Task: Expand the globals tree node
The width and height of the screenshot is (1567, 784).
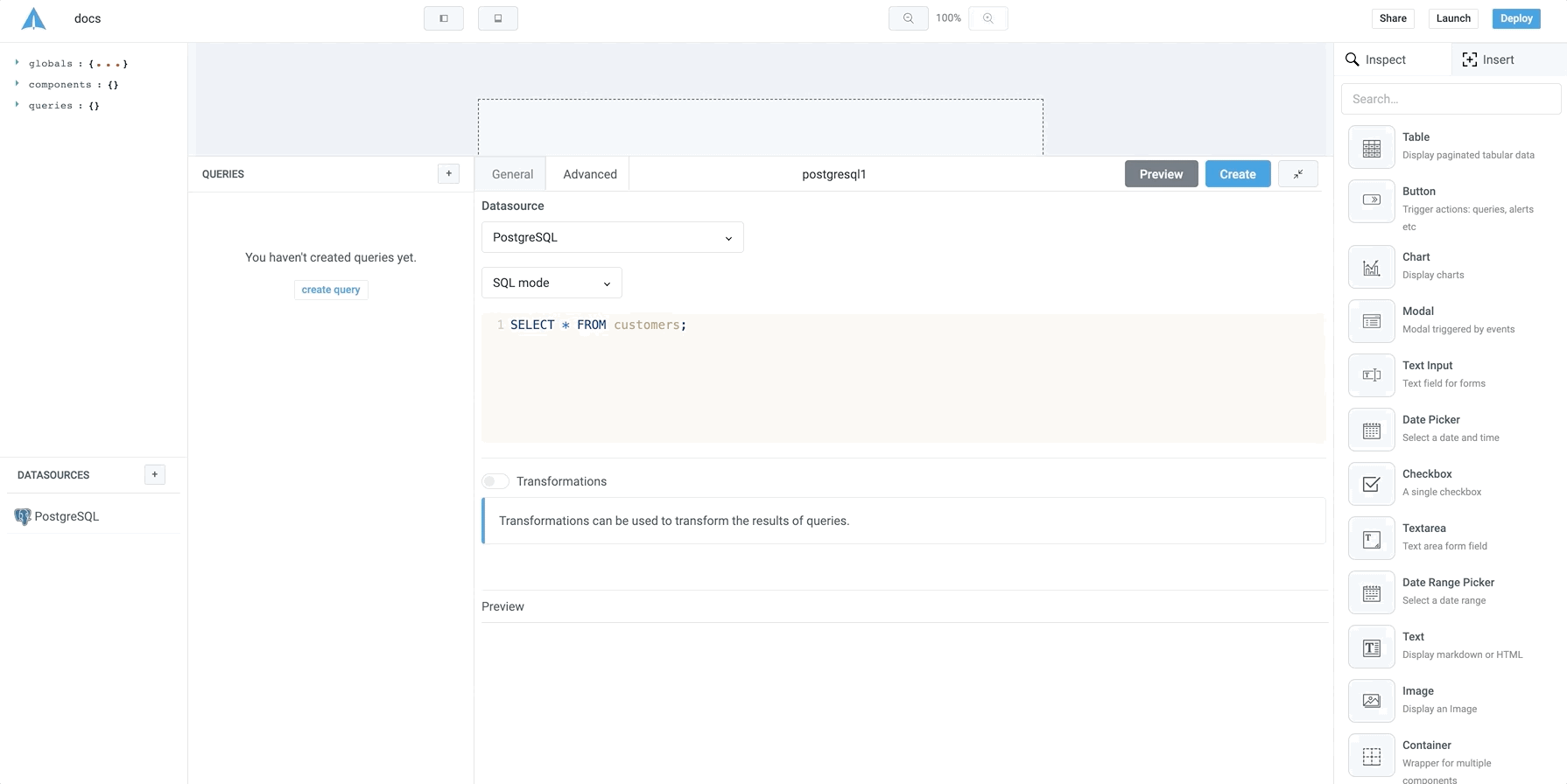Action: pos(17,63)
